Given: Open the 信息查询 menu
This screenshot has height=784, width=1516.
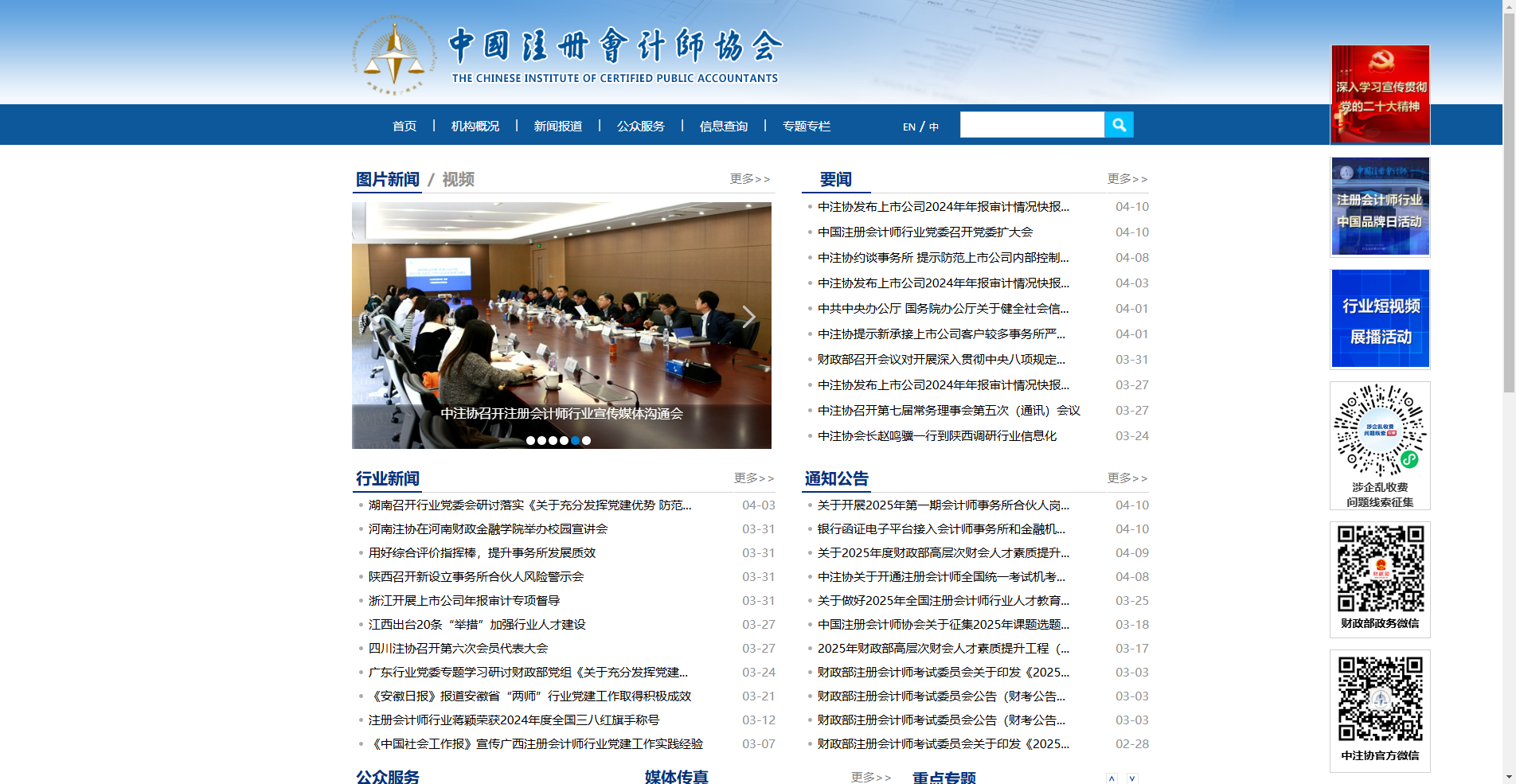Looking at the screenshot, I should [722, 126].
